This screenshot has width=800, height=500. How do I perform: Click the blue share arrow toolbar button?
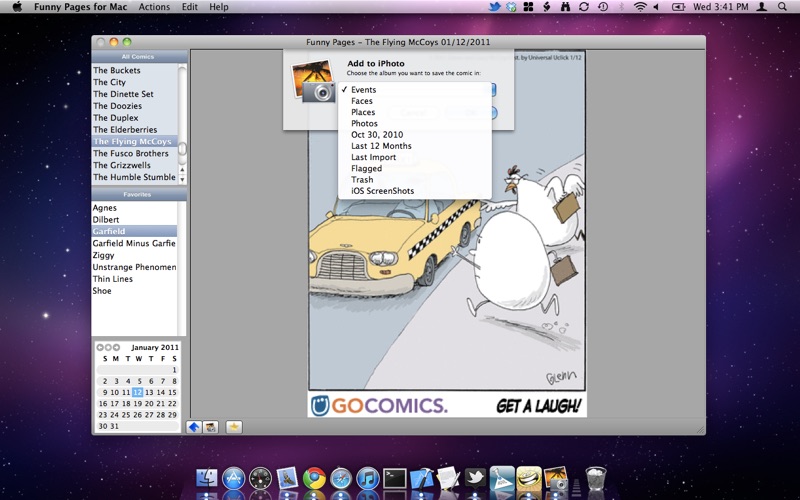tap(194, 427)
